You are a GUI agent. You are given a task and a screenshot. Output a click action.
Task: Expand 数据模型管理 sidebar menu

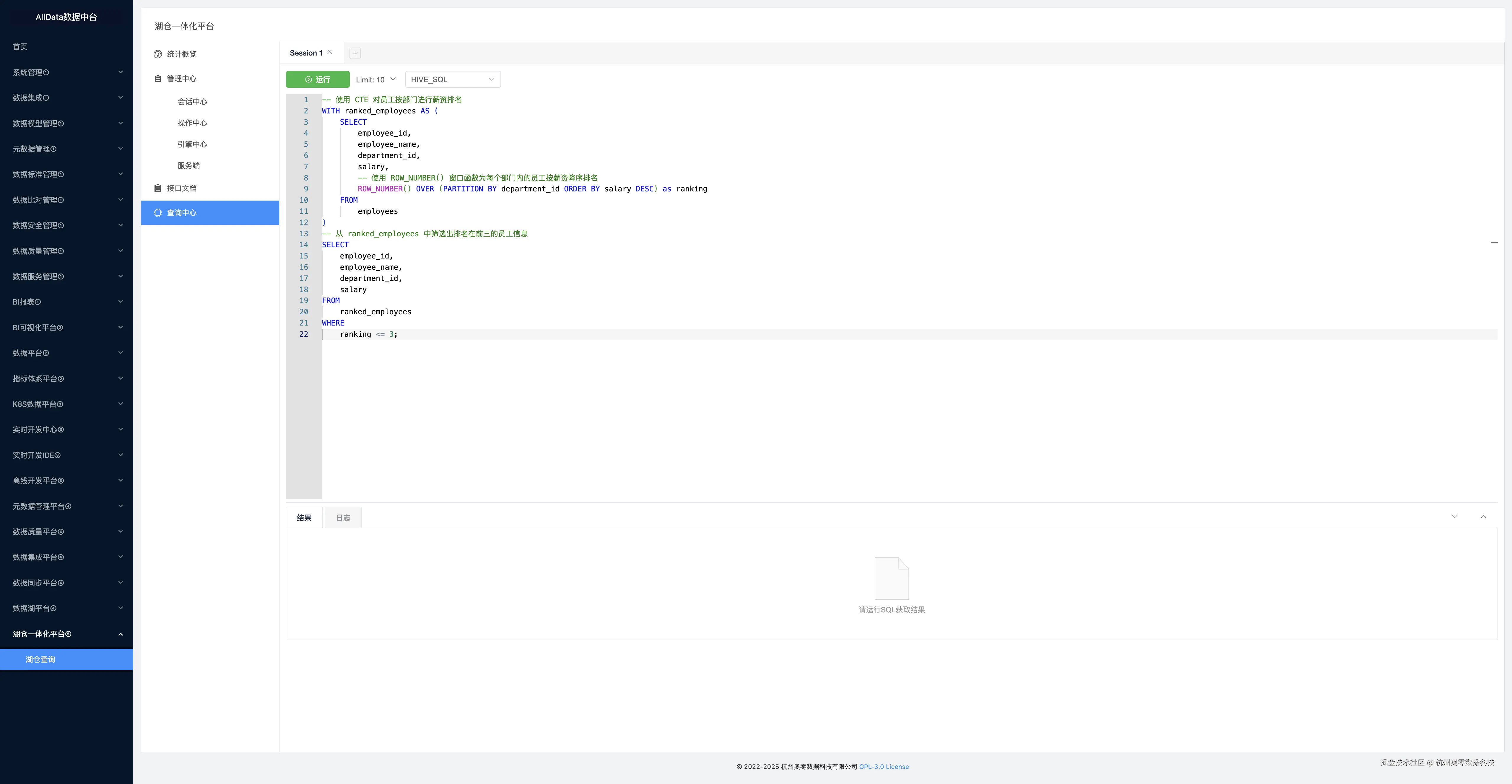click(x=66, y=123)
